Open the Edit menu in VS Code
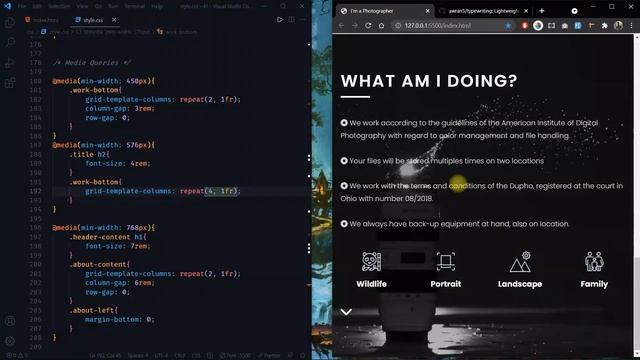This screenshot has height=360, width=640. [37, 6]
